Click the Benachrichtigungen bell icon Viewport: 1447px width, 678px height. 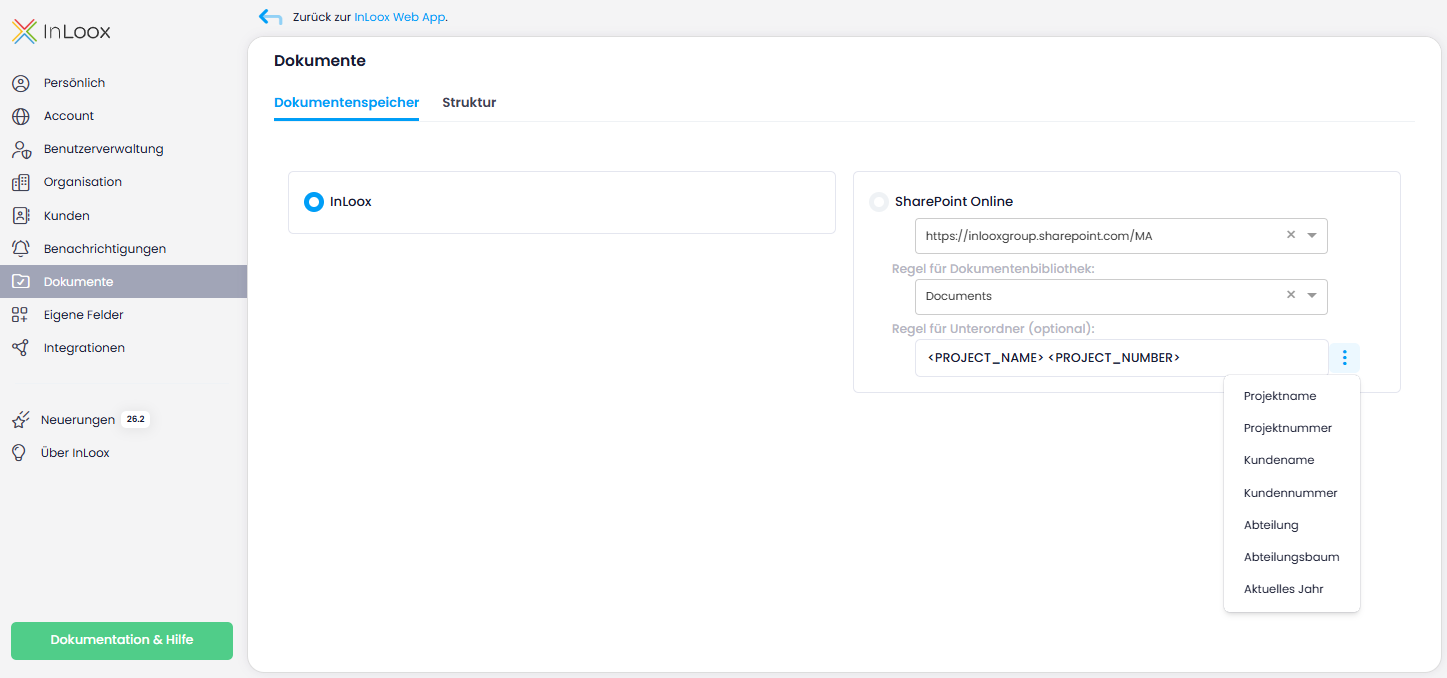pos(21,248)
